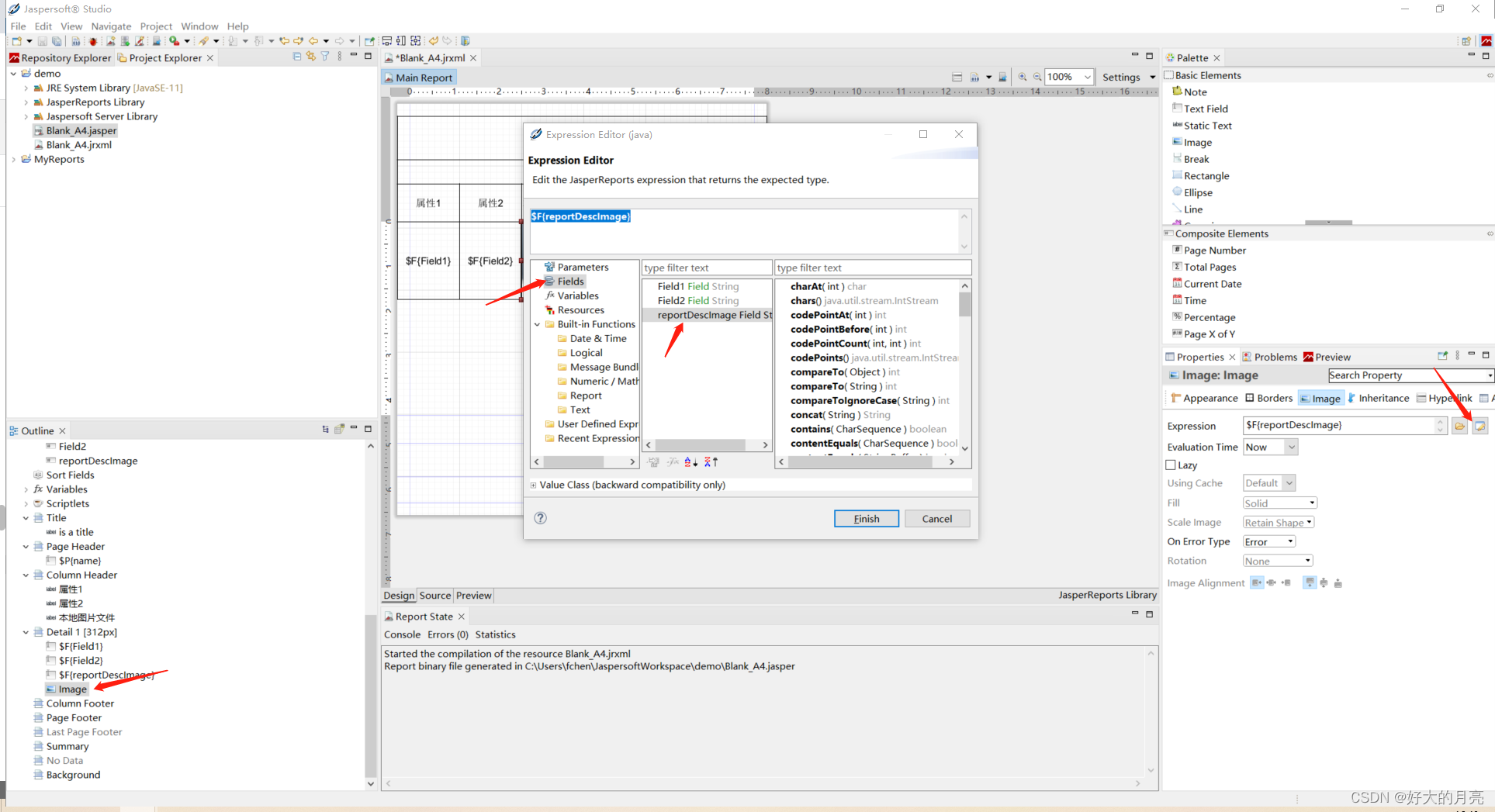Click Static Text element in Palette
The width and height of the screenshot is (1495, 812).
[1202, 126]
